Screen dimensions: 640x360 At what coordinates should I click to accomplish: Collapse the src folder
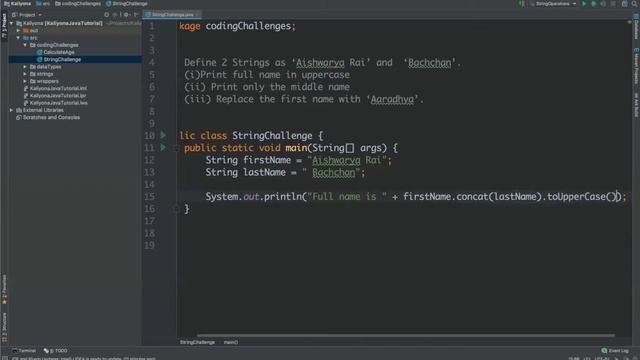tap(18, 38)
